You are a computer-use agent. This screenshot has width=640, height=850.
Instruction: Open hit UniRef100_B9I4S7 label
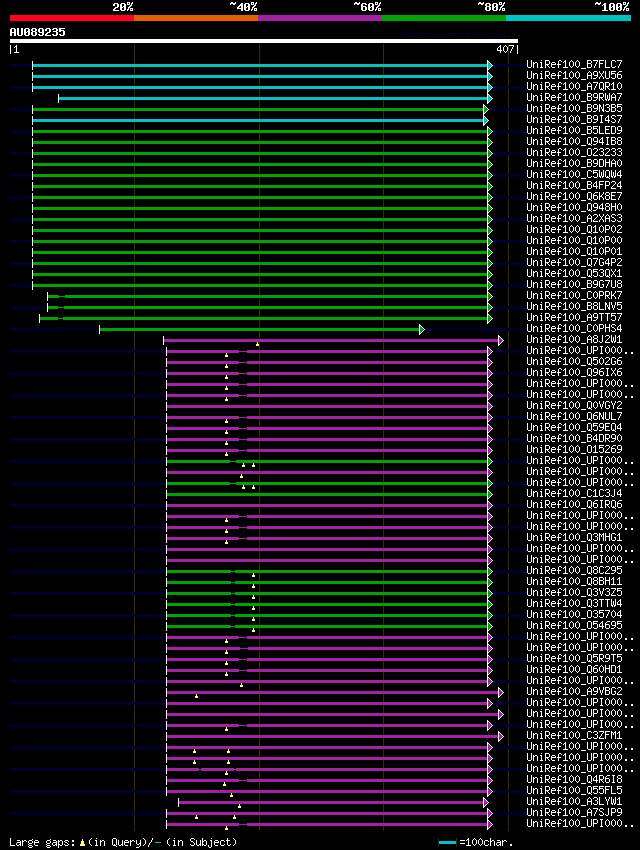(x=574, y=119)
